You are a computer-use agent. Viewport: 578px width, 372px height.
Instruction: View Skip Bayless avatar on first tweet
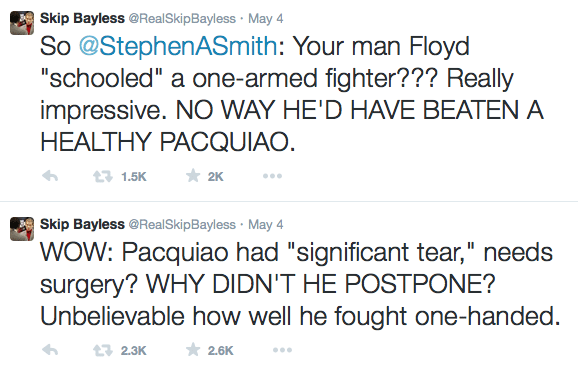(22, 23)
